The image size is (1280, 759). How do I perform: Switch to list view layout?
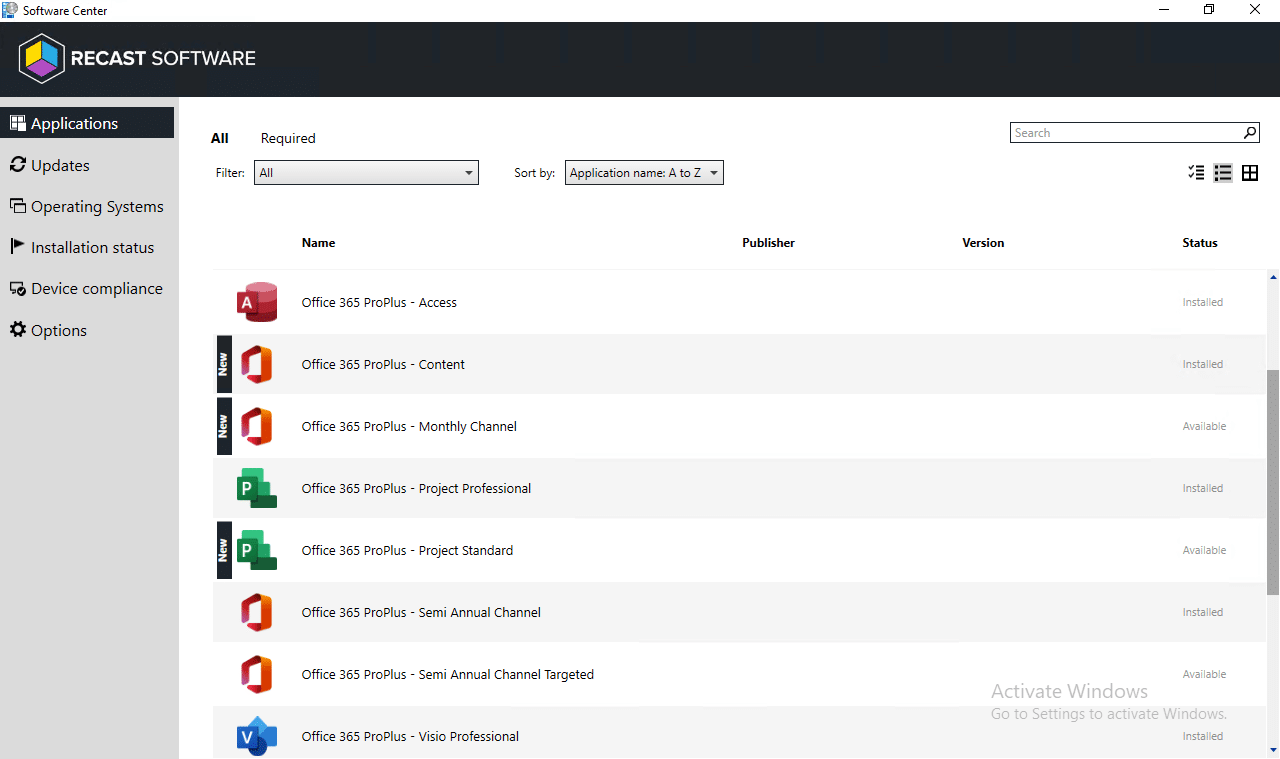click(1223, 173)
